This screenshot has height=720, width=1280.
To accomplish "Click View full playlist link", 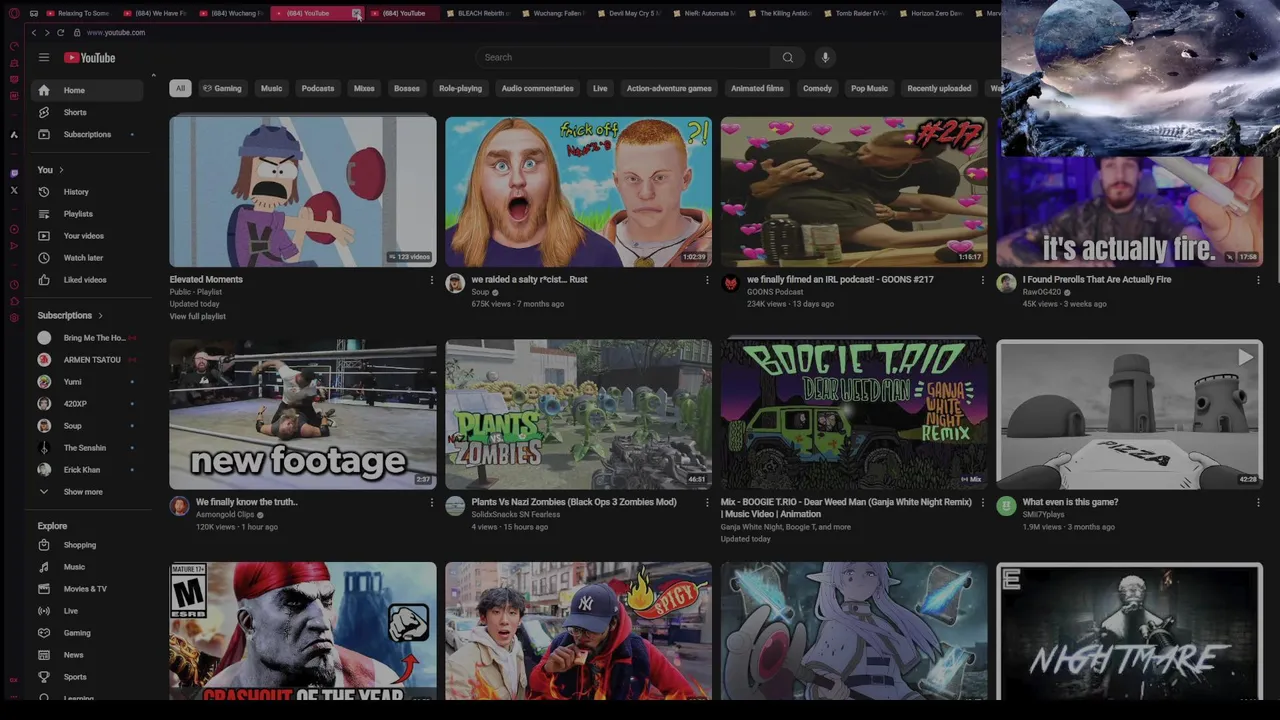I will tap(197, 316).
